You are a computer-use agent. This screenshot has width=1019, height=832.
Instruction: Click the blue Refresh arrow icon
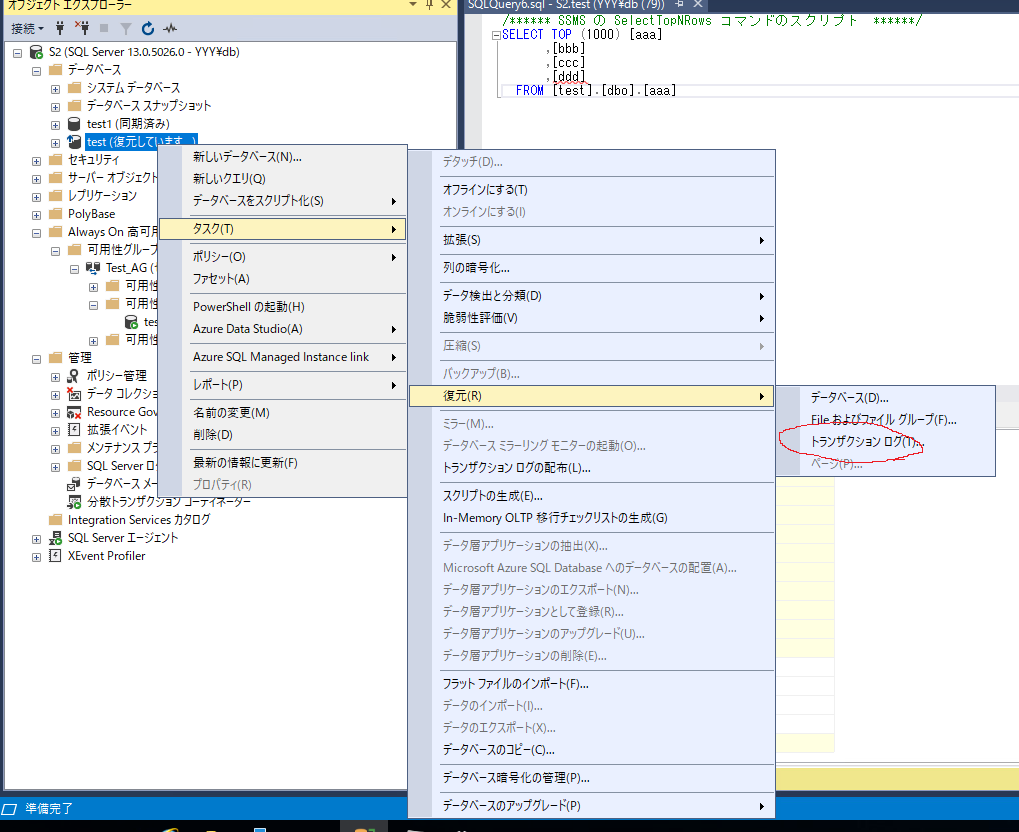coord(148,28)
